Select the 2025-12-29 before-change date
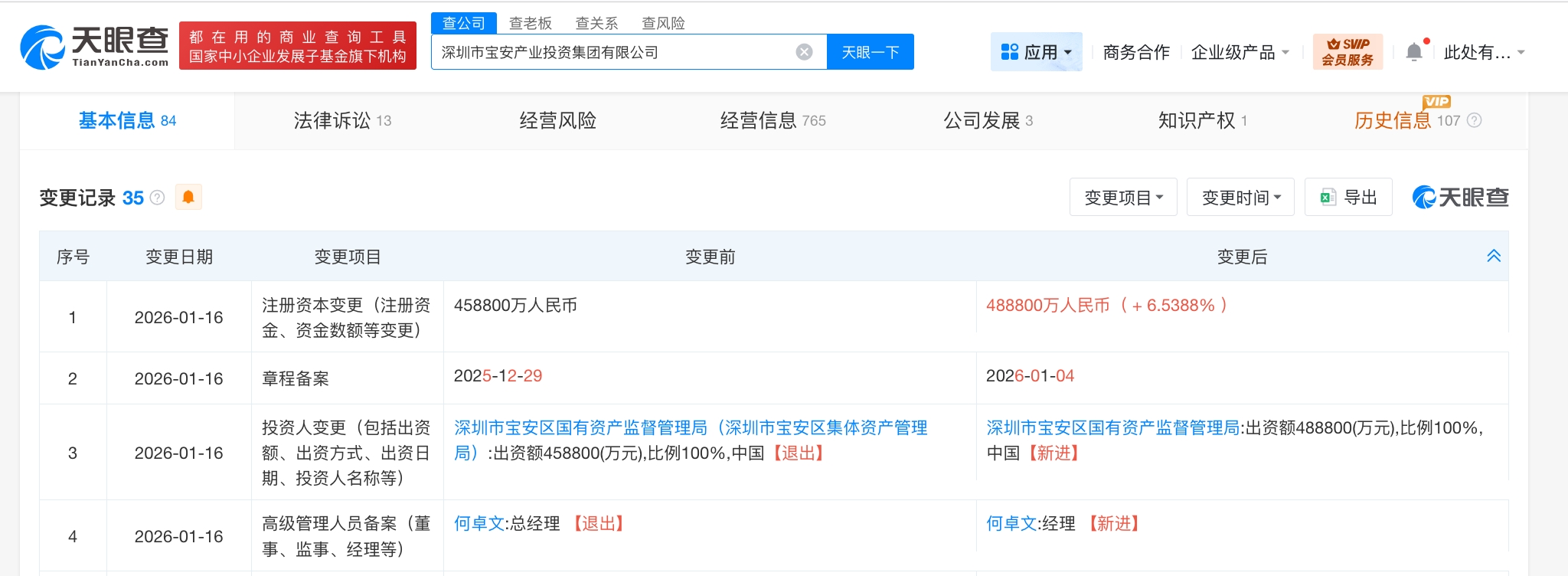 498,375
